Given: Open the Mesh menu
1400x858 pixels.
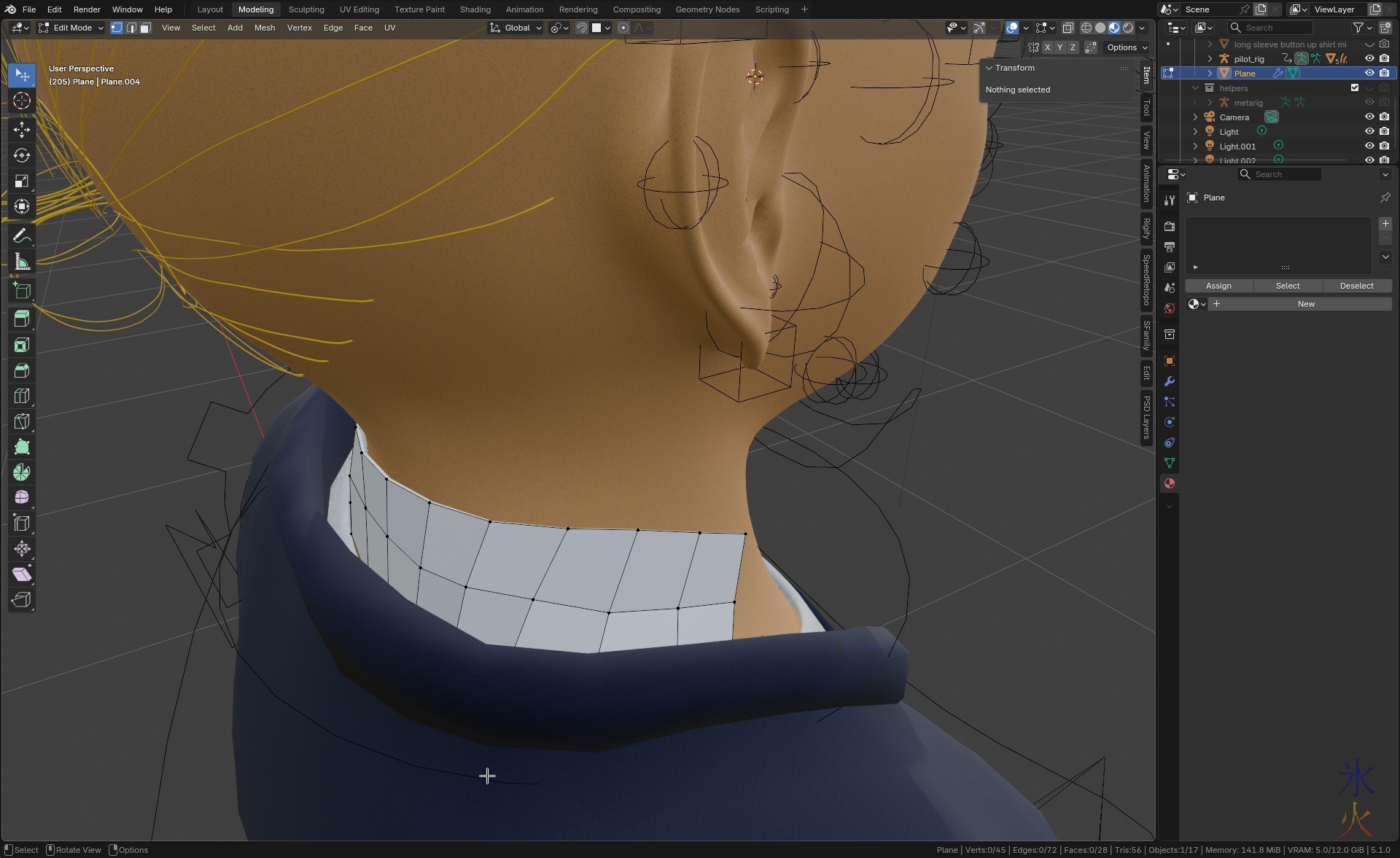Looking at the screenshot, I should click(264, 28).
